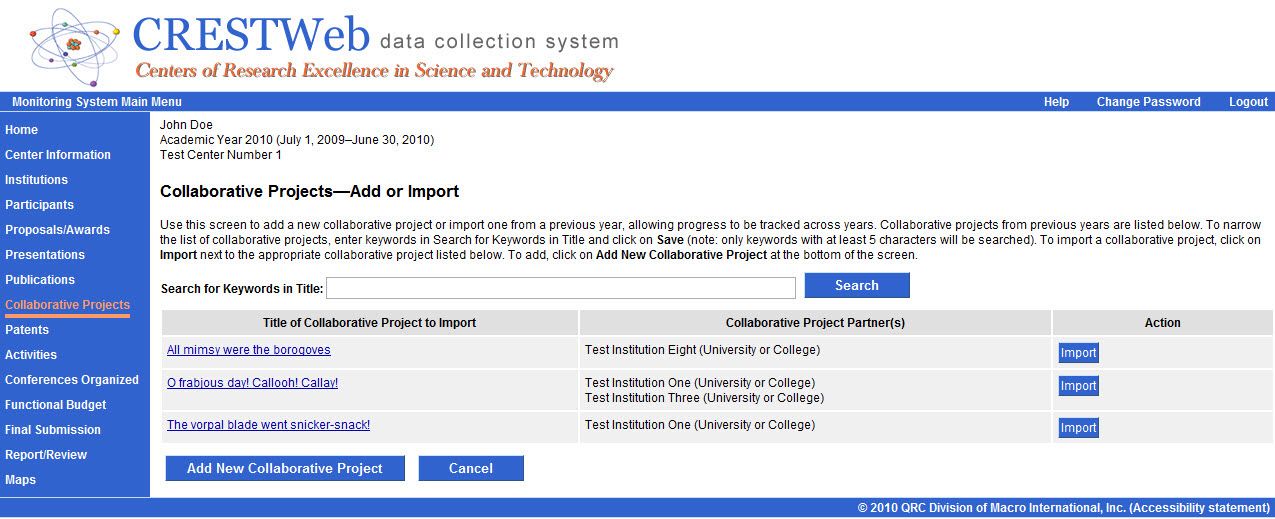Image resolution: width=1275 pixels, height=519 pixels.
Task: Open Center Information section
Action: pyautogui.click(x=58, y=155)
